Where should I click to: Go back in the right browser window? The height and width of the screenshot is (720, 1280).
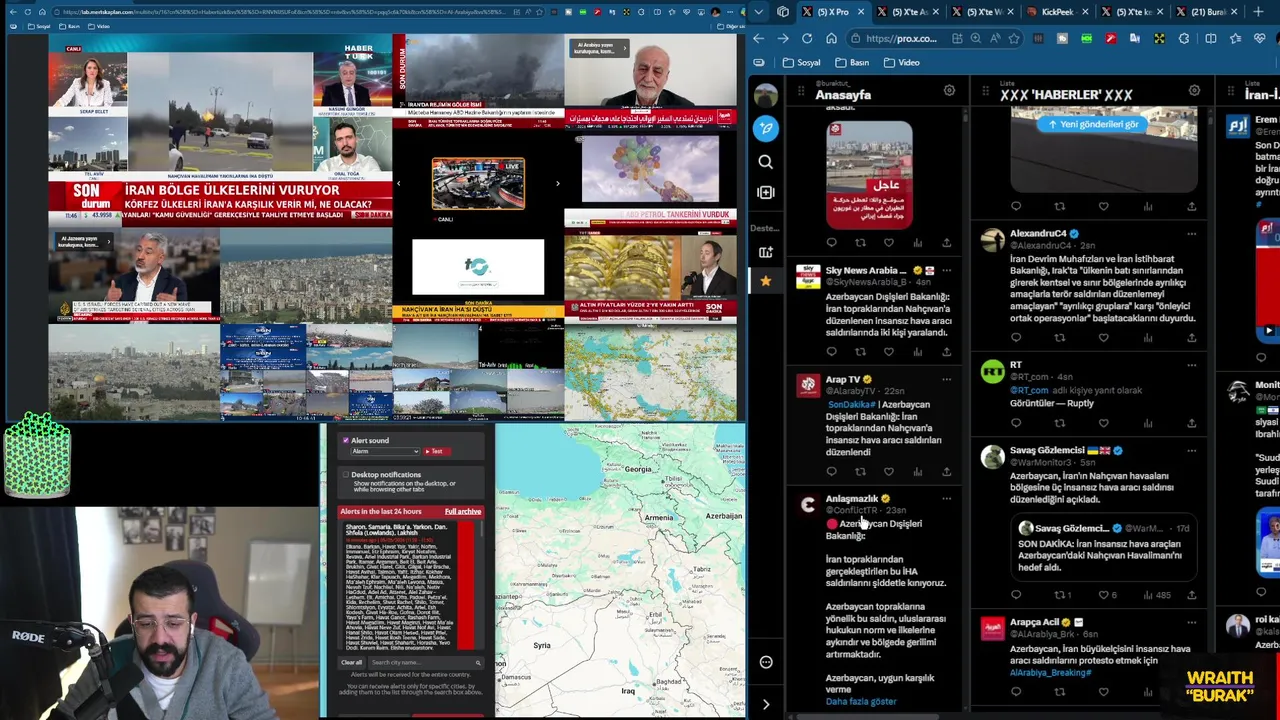click(758, 38)
